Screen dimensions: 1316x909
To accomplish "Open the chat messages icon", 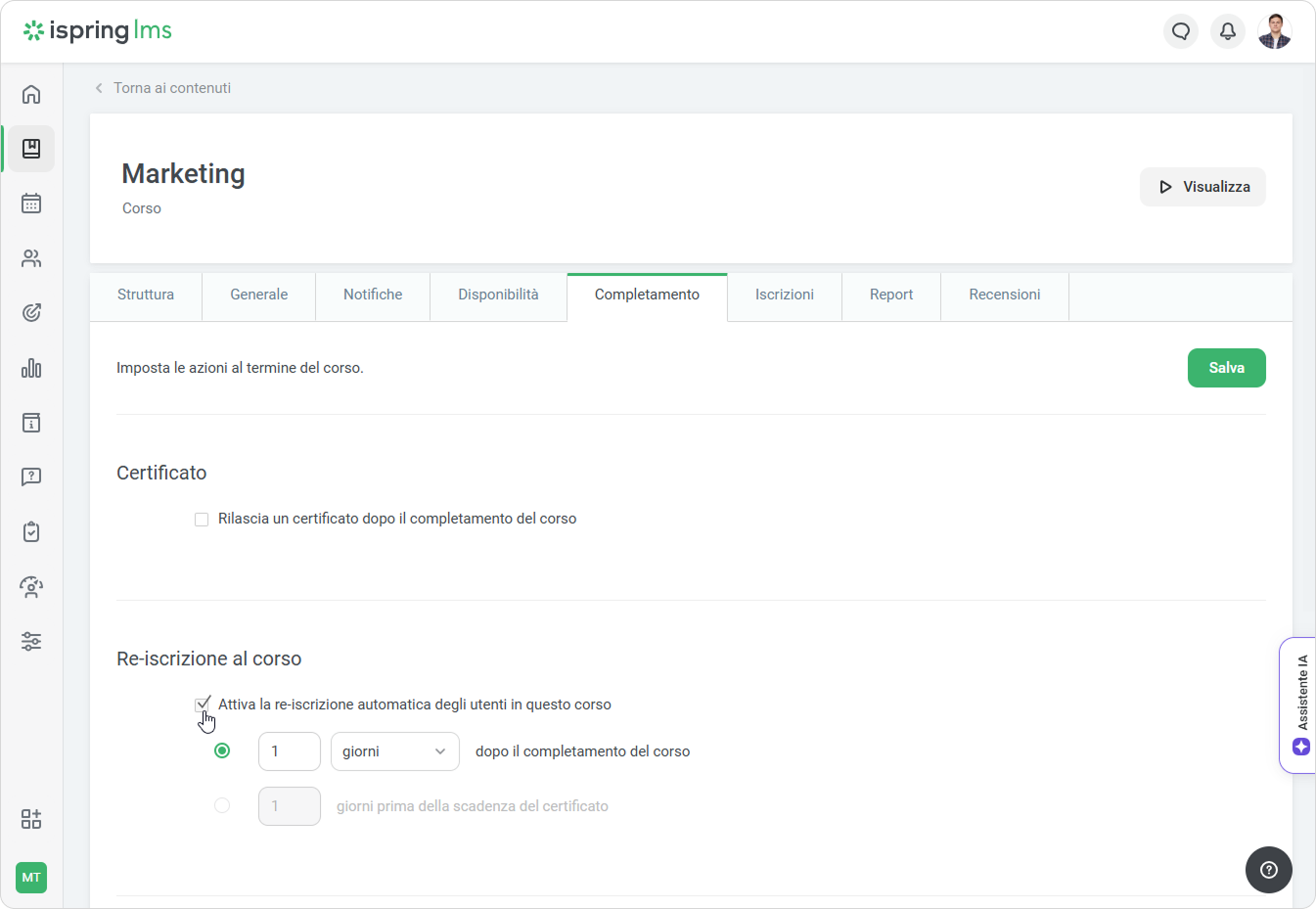I will coord(1181,31).
